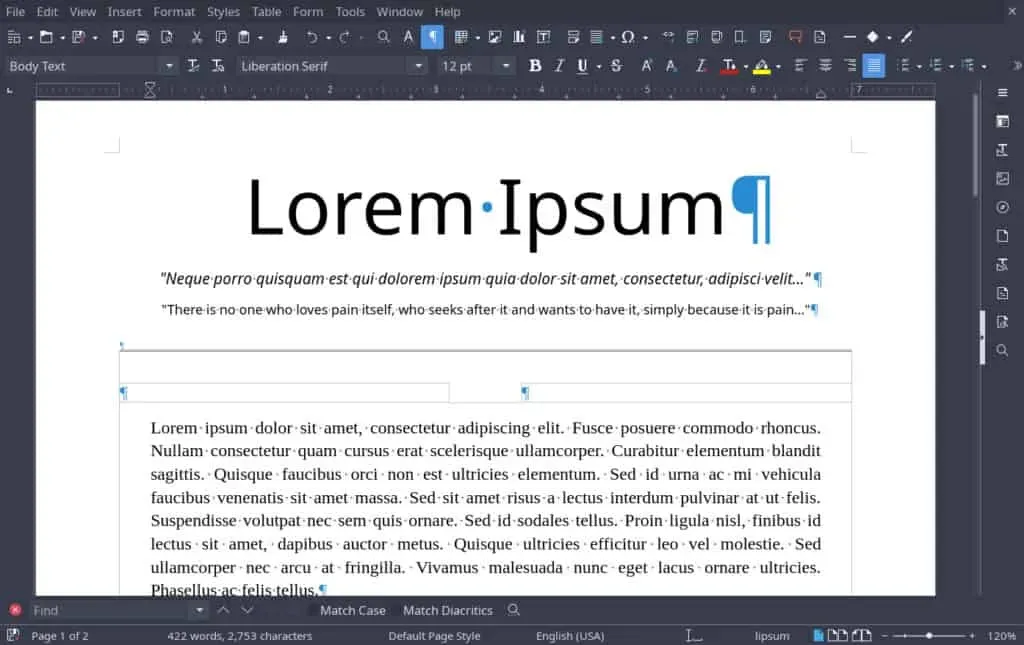
Task: Insert special character Omega icon
Action: click(x=627, y=37)
